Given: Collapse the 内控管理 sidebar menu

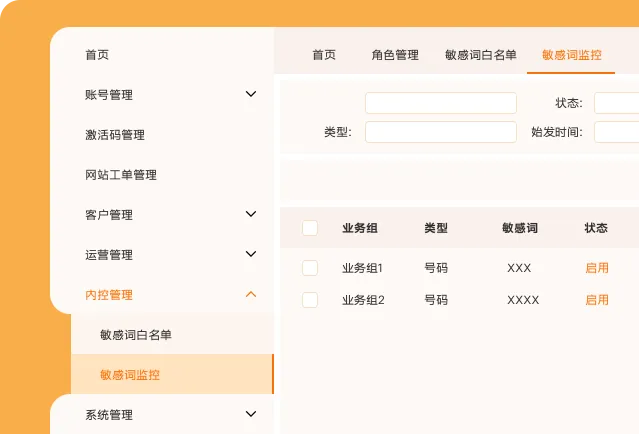Looking at the screenshot, I should [x=251, y=294].
